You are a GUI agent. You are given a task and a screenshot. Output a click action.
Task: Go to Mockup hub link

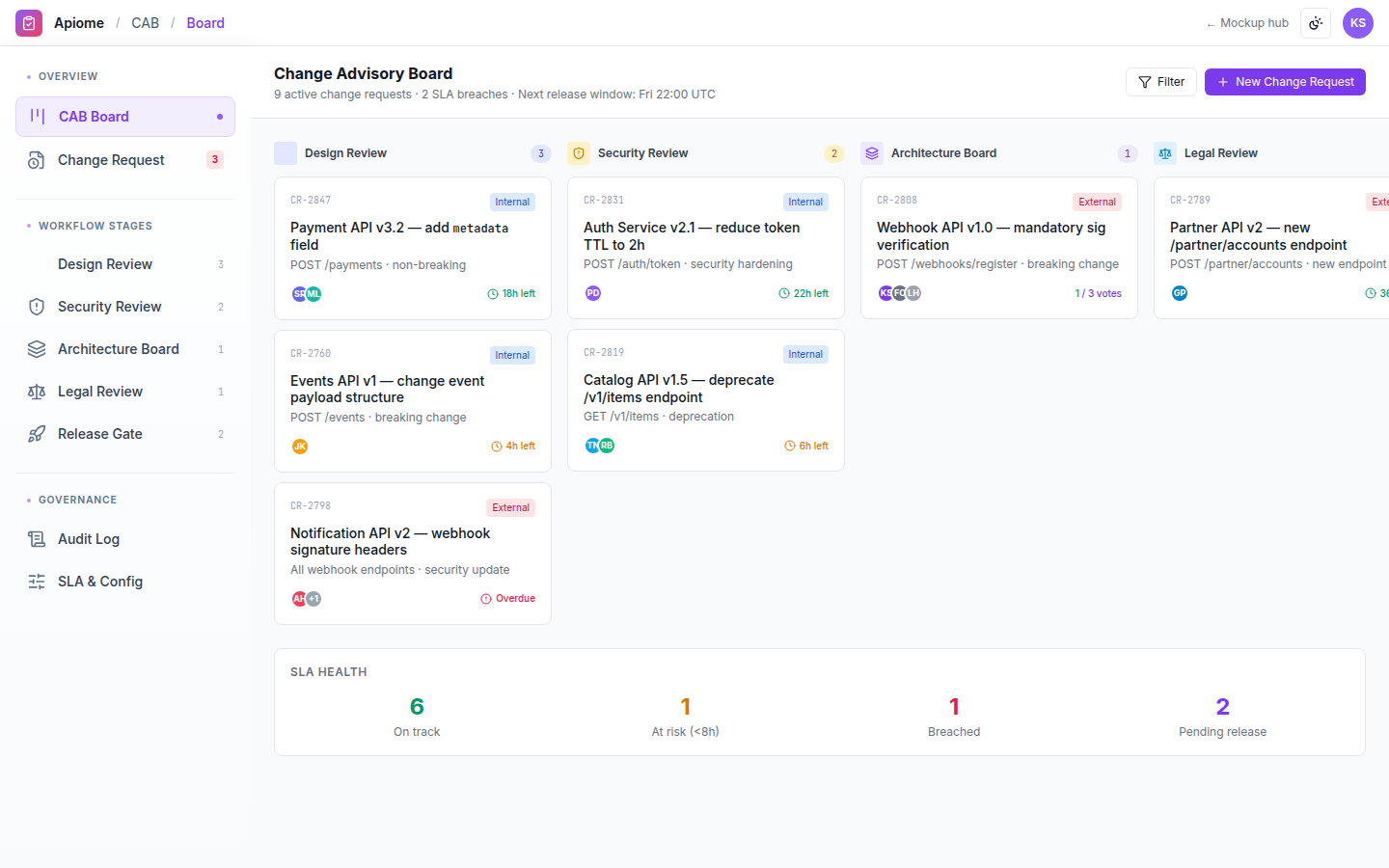pyautogui.click(x=1247, y=23)
